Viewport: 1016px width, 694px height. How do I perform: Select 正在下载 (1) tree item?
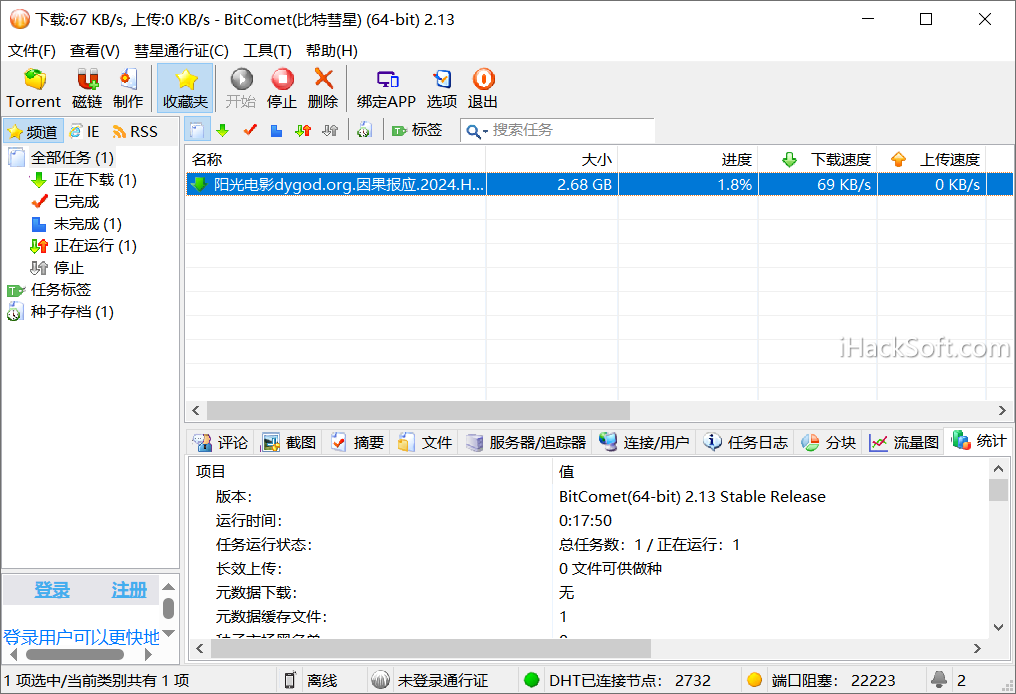(95, 179)
